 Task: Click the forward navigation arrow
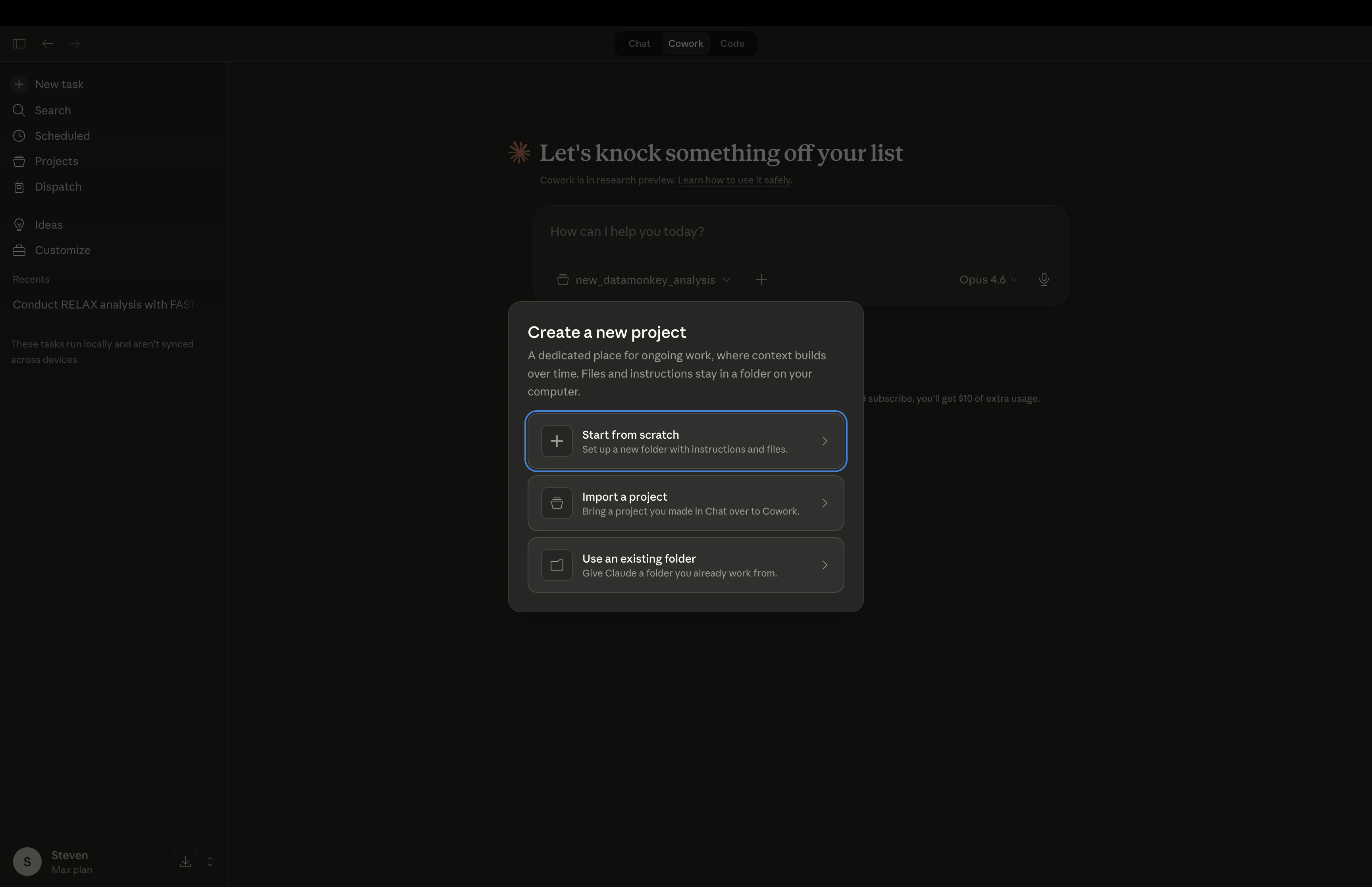pos(74,44)
